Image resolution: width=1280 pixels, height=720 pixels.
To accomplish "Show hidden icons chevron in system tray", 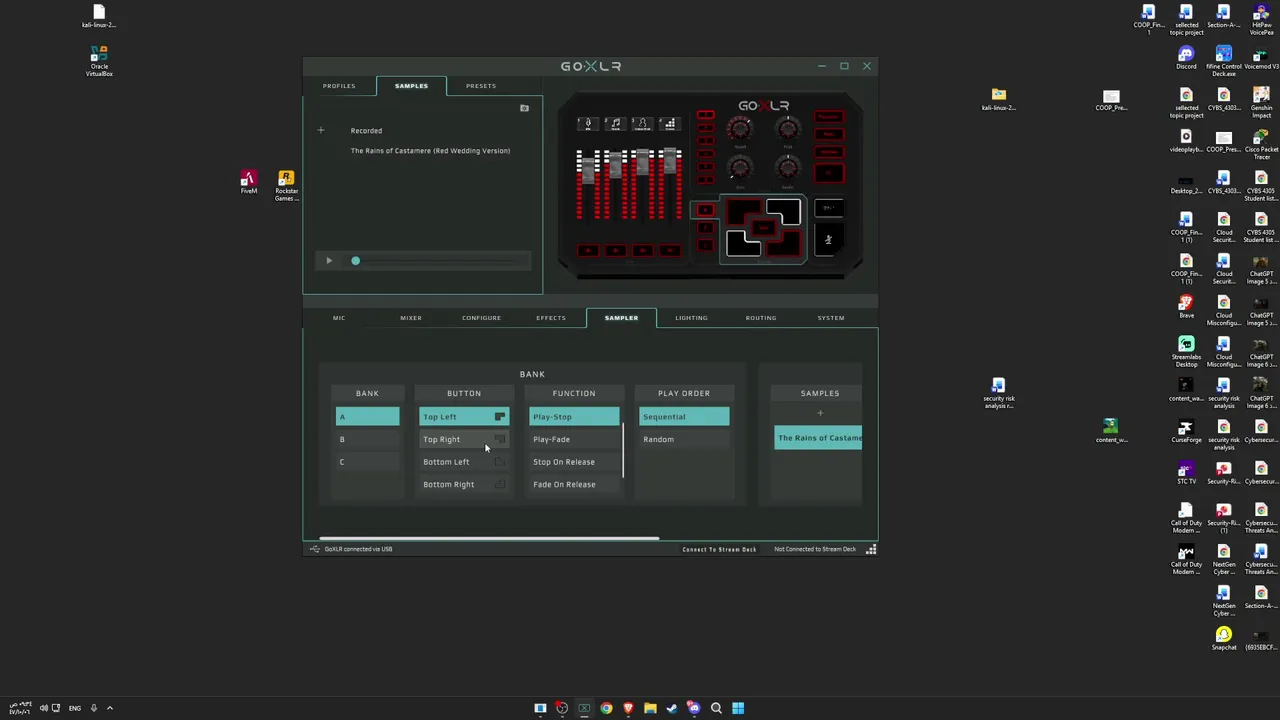I will coord(110,708).
